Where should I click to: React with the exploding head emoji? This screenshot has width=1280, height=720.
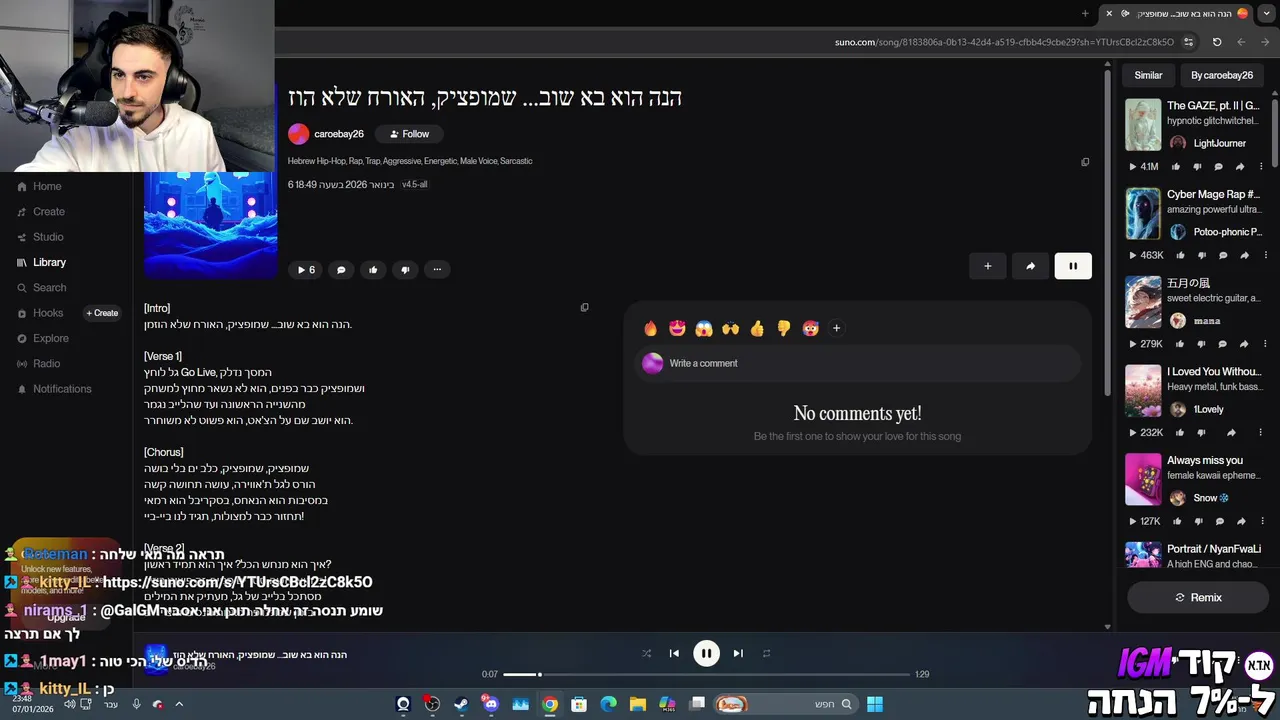point(810,328)
